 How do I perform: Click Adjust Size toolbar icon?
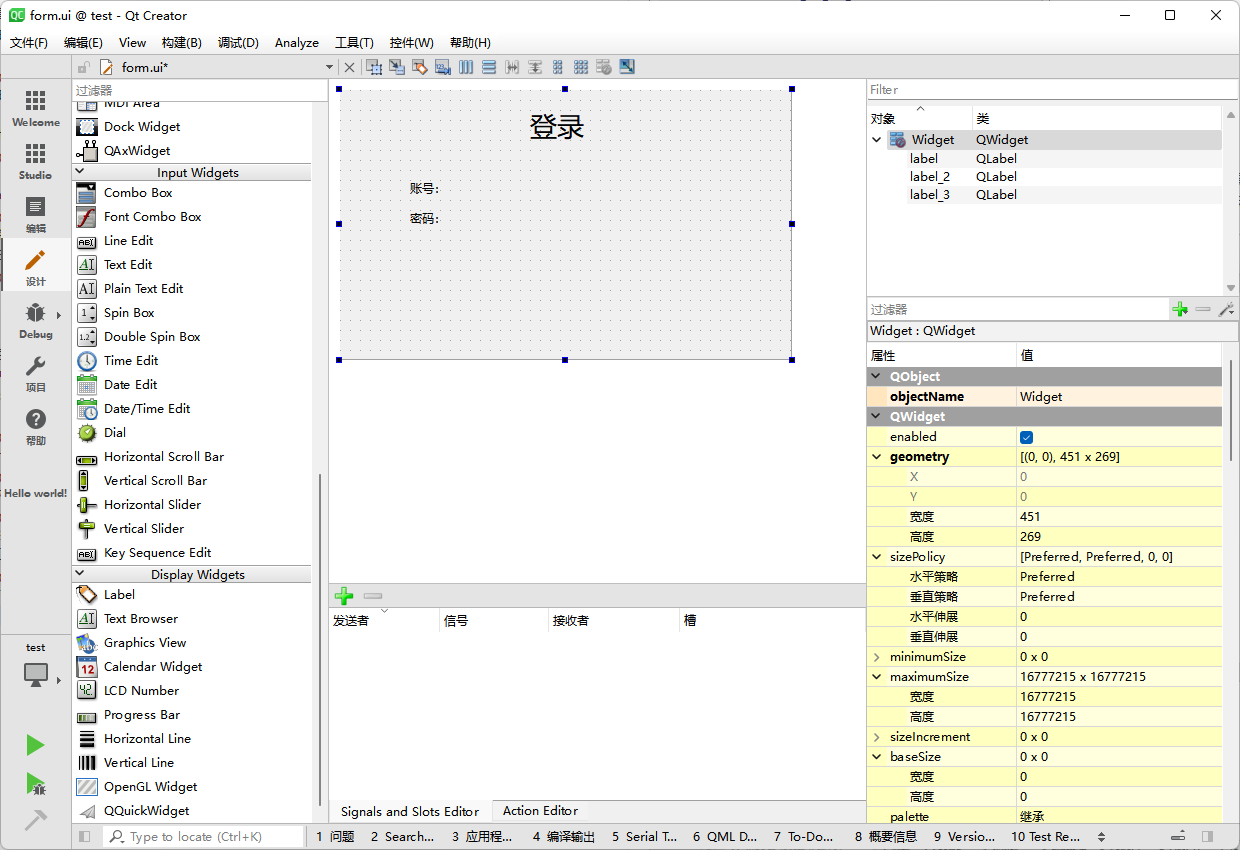click(x=627, y=67)
